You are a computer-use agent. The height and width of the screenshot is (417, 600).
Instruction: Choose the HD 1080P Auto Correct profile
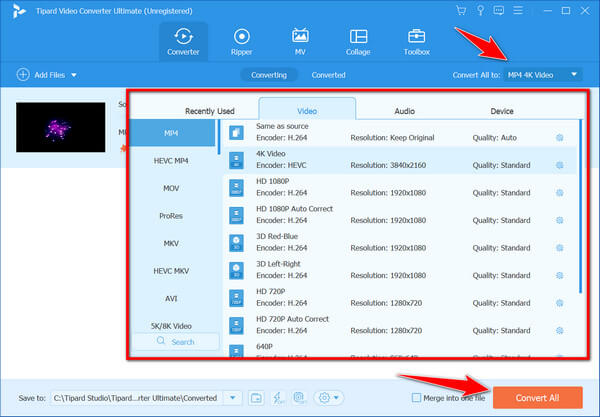coord(400,215)
